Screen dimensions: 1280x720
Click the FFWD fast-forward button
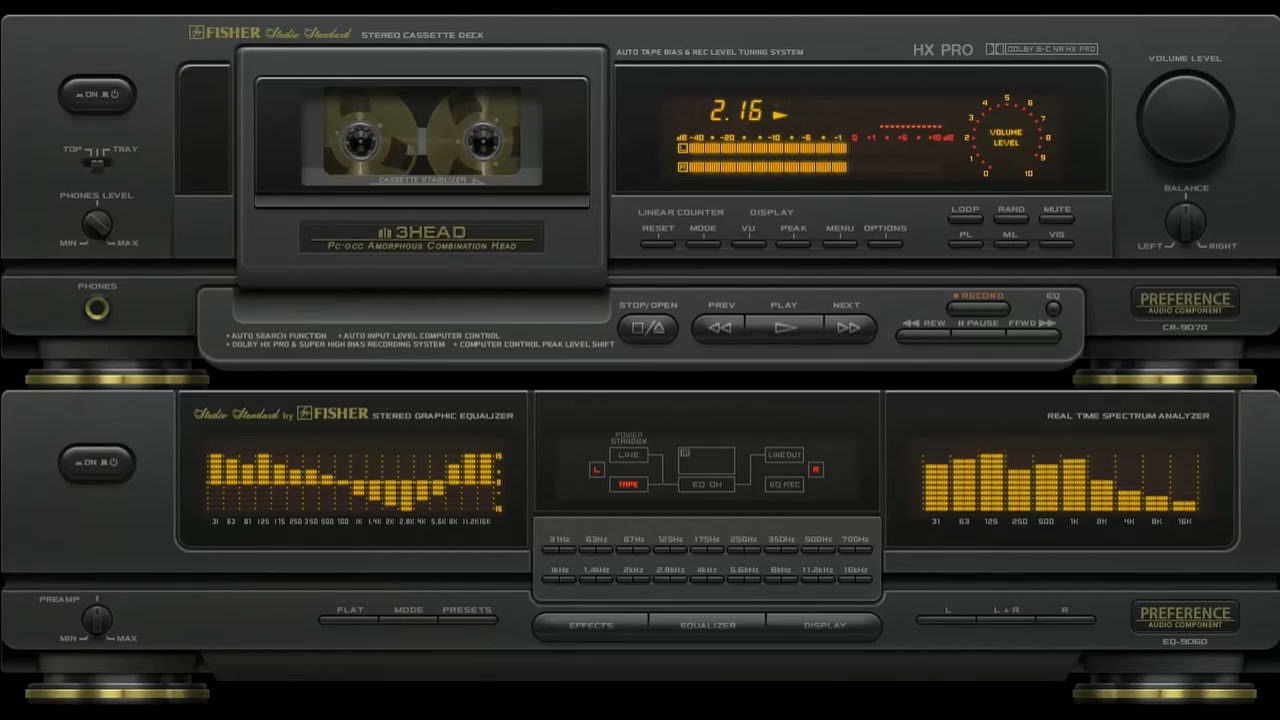(x=1032, y=335)
